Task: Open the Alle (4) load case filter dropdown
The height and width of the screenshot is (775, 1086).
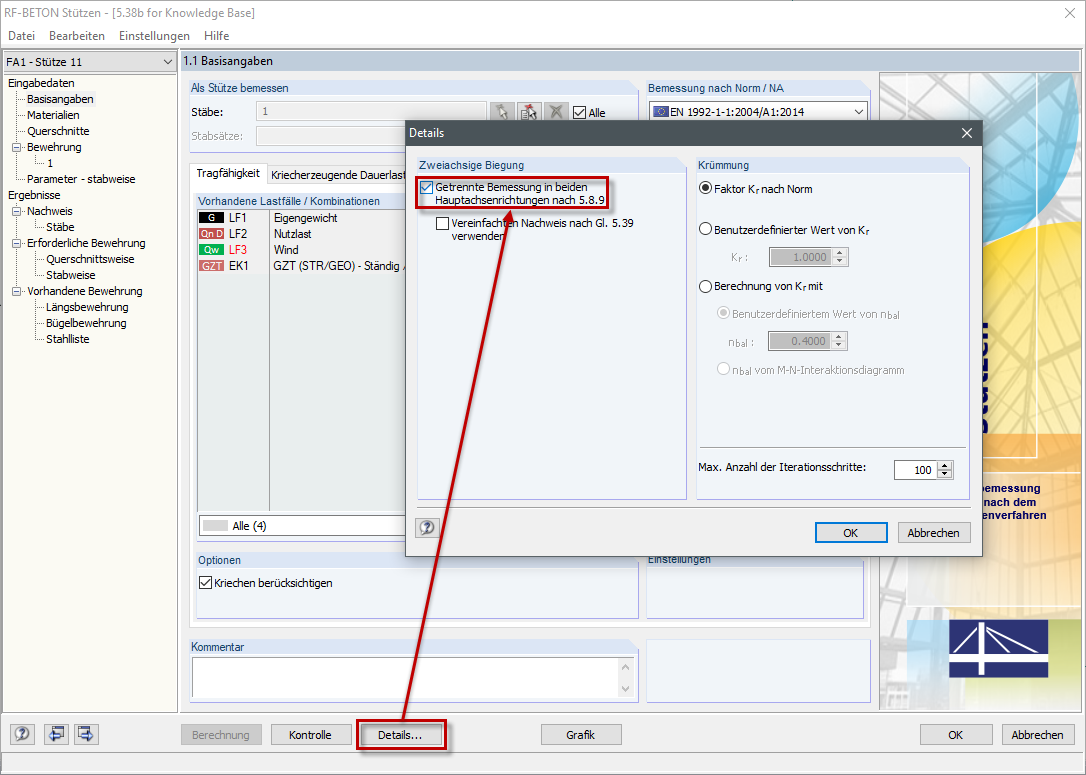Action: click(x=302, y=526)
